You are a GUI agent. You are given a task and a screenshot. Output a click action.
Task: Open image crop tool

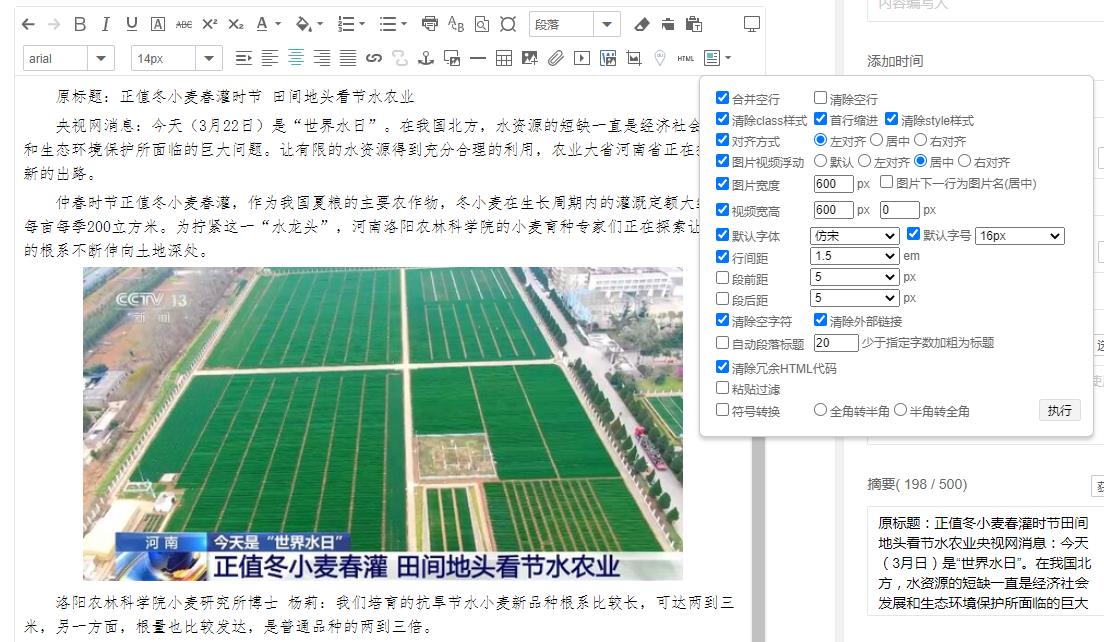coord(634,58)
